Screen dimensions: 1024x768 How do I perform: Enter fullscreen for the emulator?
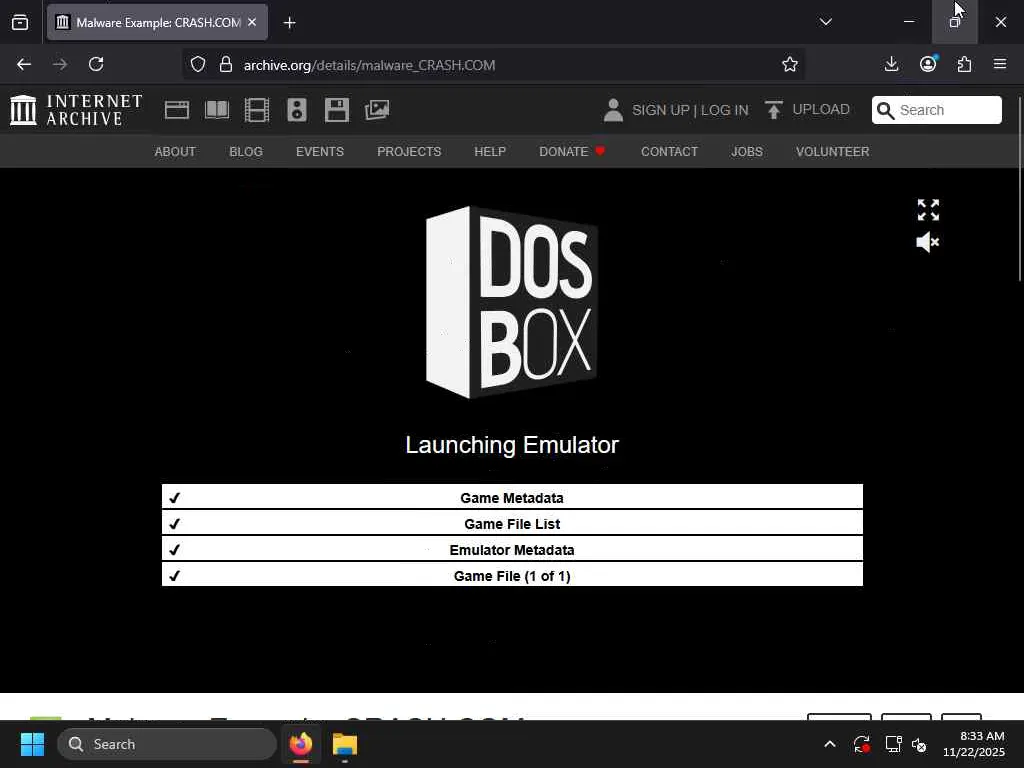click(928, 210)
